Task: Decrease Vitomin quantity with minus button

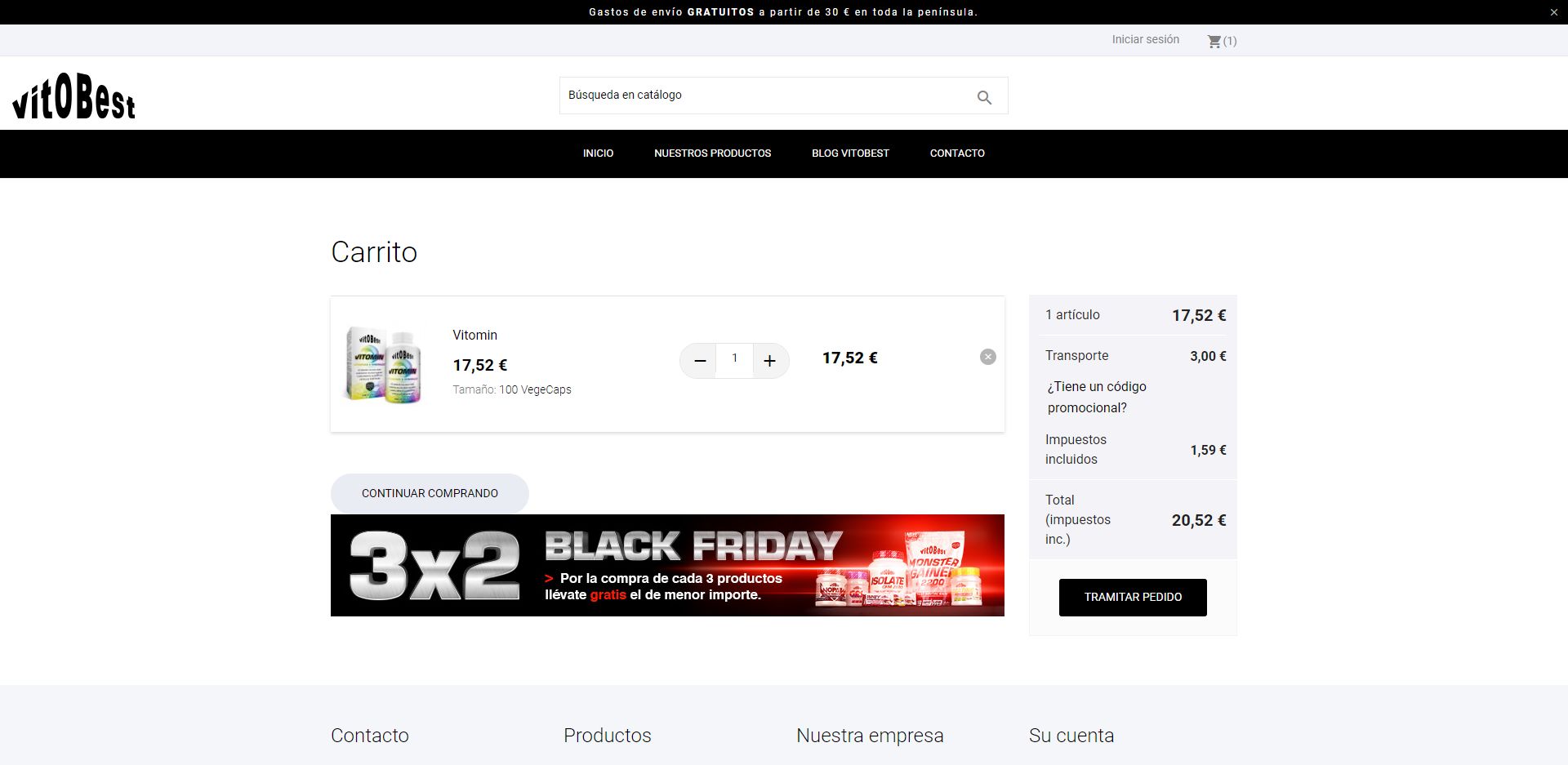Action: (x=700, y=361)
